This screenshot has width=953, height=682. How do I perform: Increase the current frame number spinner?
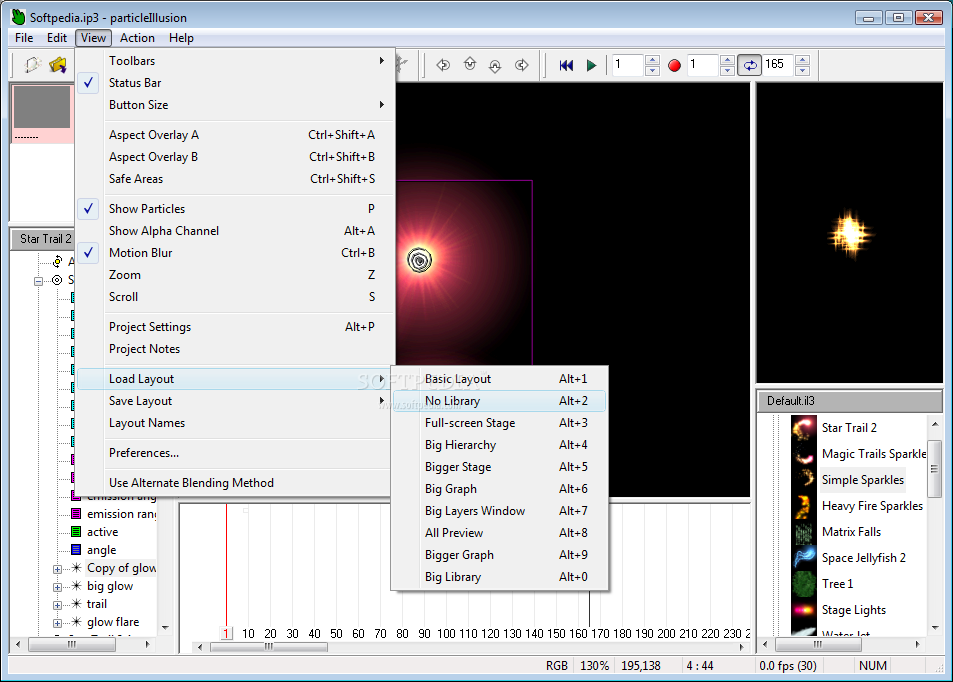click(x=652, y=60)
